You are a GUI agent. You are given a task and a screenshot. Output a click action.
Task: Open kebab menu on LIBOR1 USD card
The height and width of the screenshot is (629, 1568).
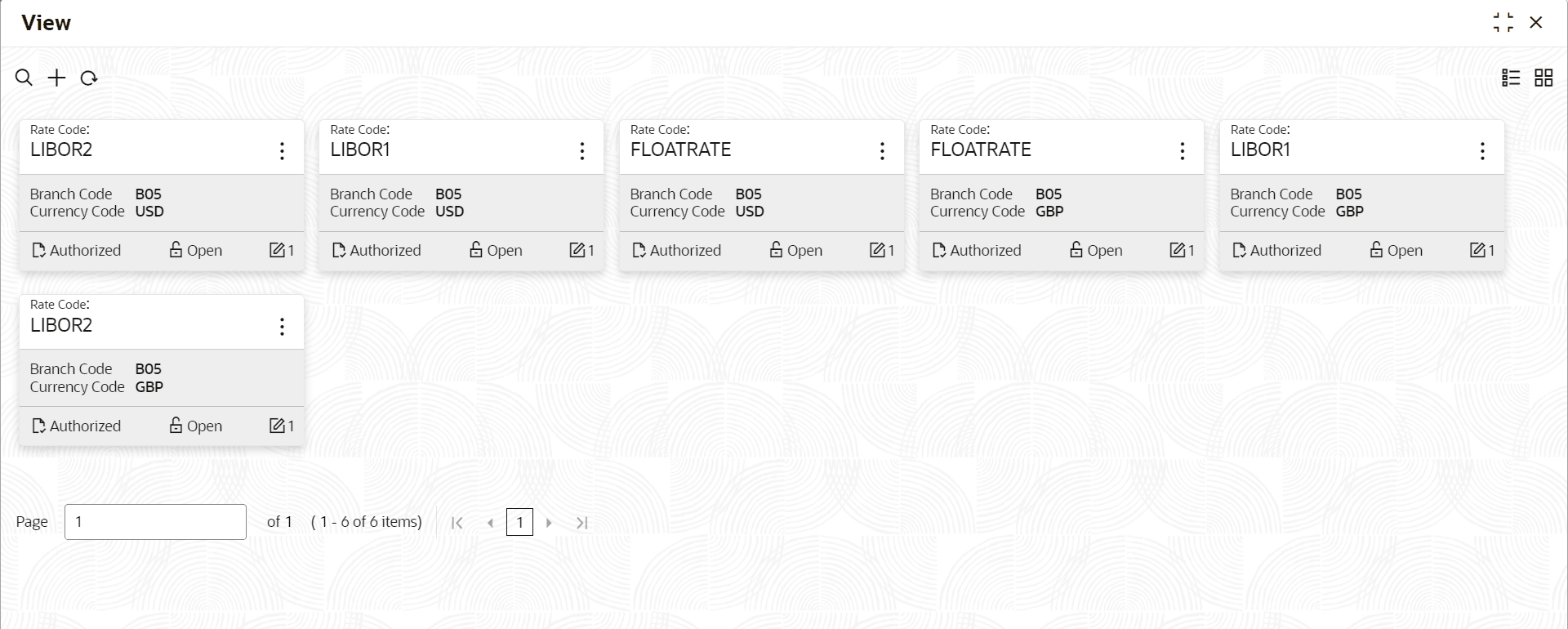581,150
